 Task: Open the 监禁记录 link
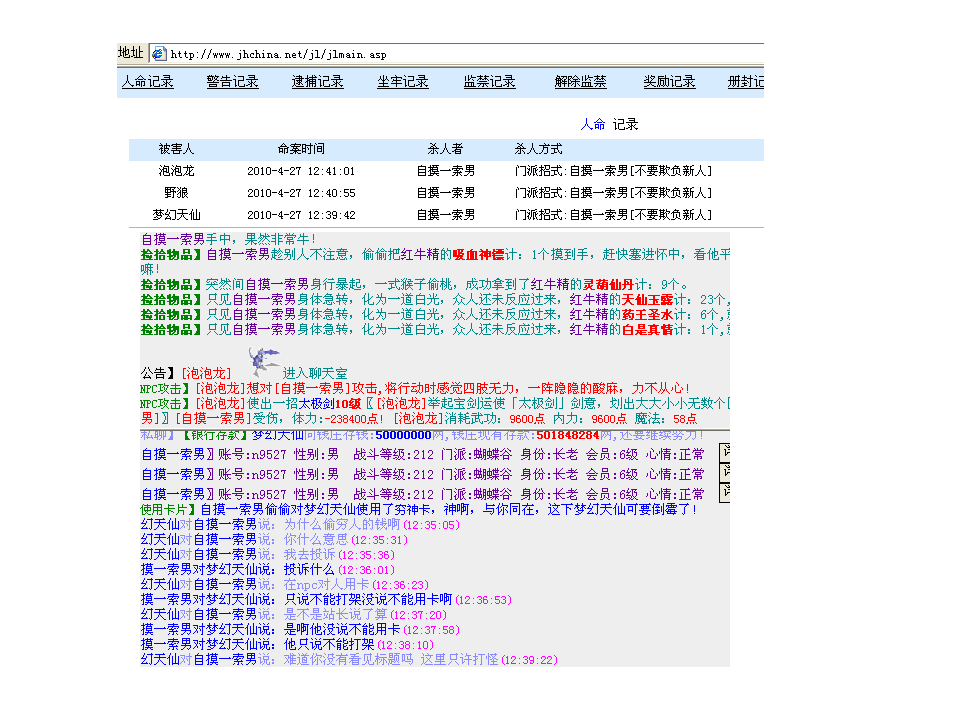pos(489,81)
